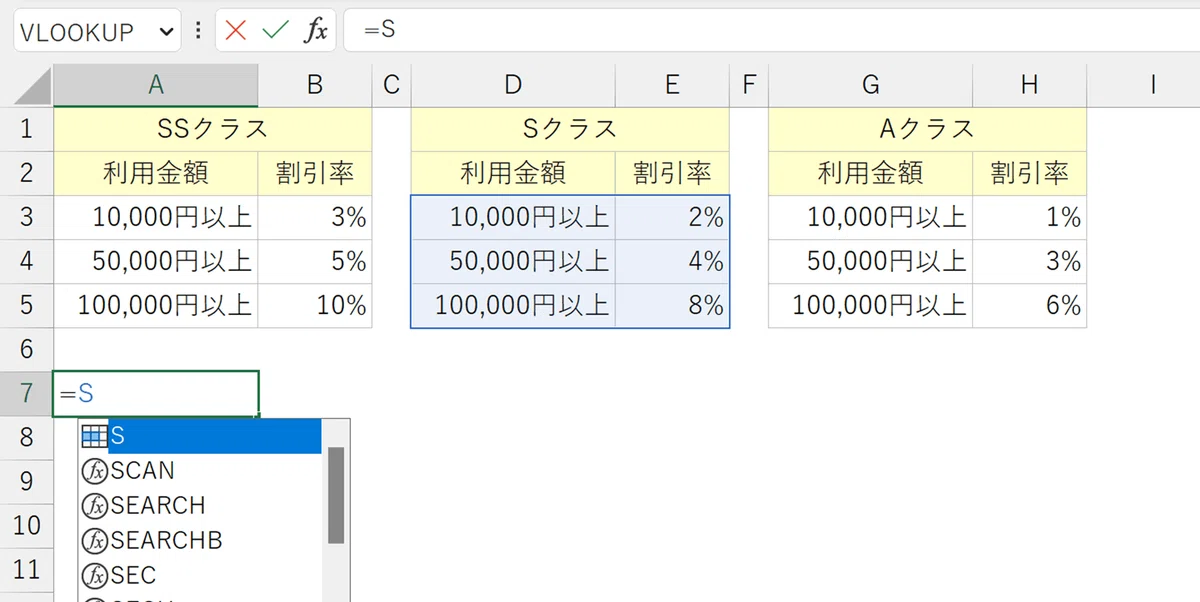Select column I header
The image size is (1200, 602).
coord(1153,86)
